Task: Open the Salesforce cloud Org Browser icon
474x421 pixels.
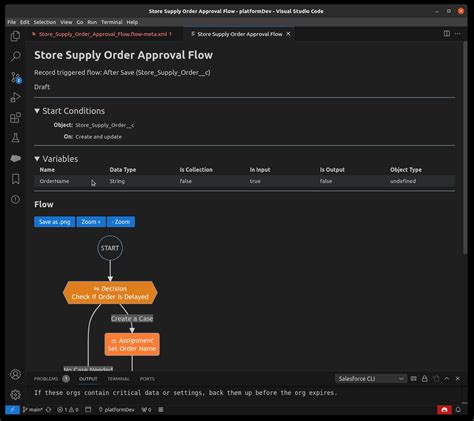Action: pyautogui.click(x=15, y=158)
